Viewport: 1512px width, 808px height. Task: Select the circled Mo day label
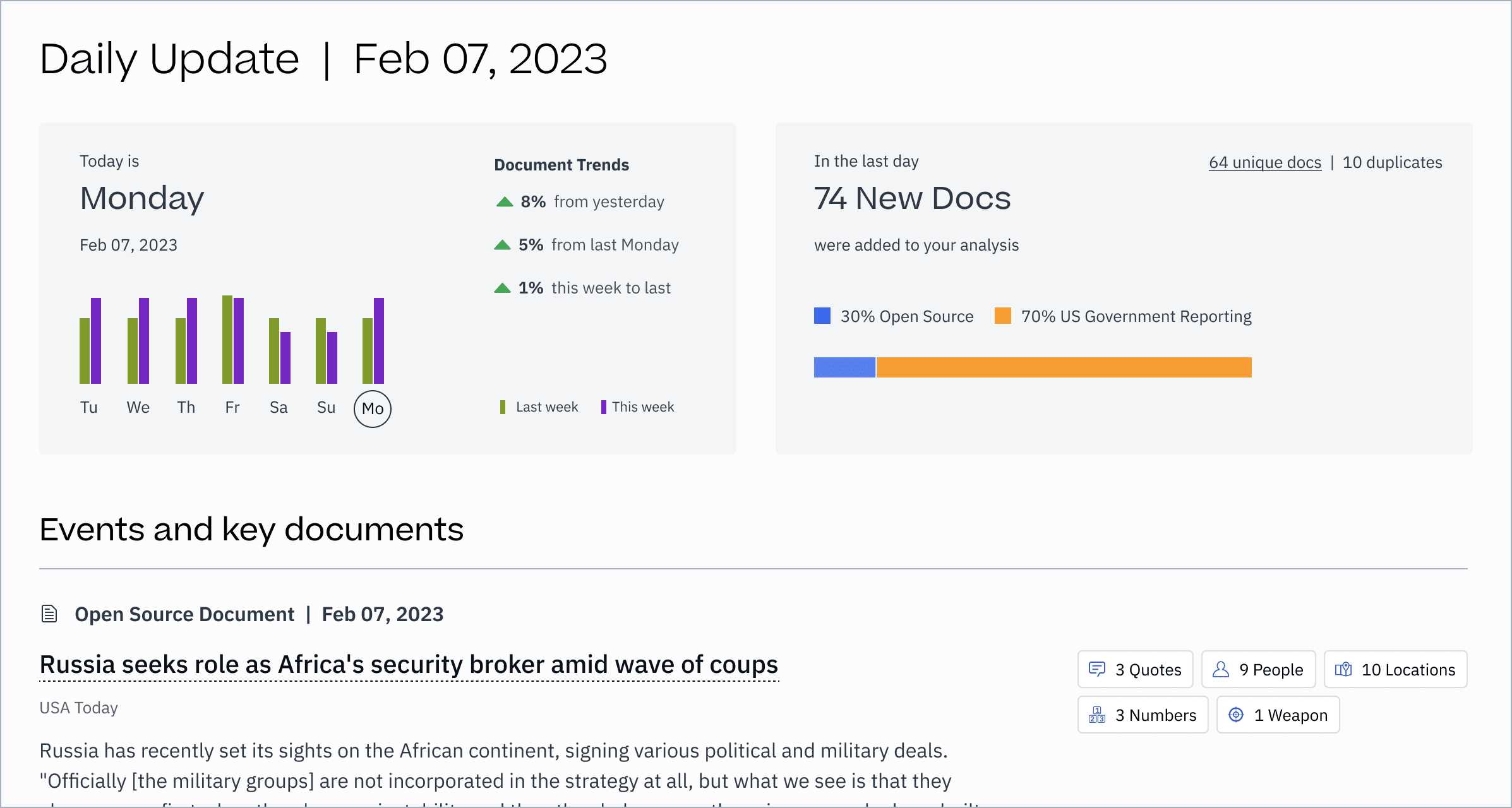[x=373, y=408]
